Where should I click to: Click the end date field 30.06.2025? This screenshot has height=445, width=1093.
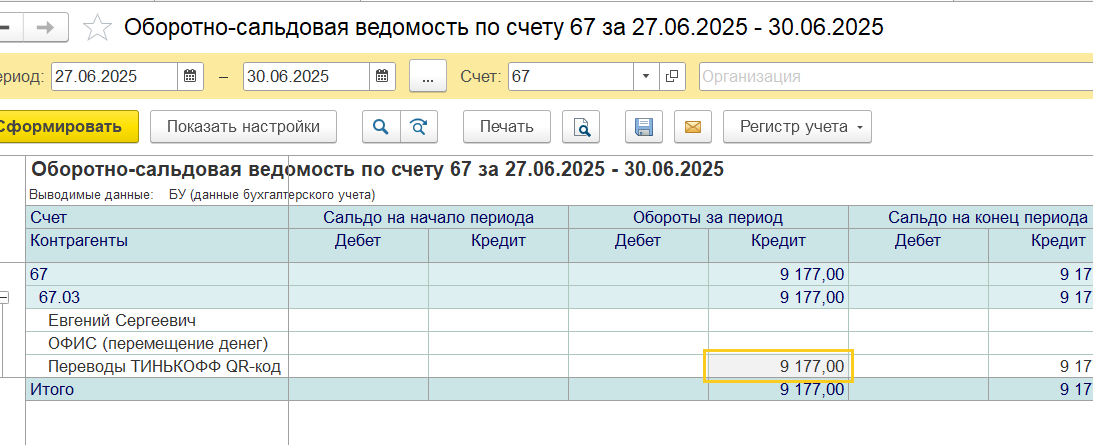coord(306,77)
